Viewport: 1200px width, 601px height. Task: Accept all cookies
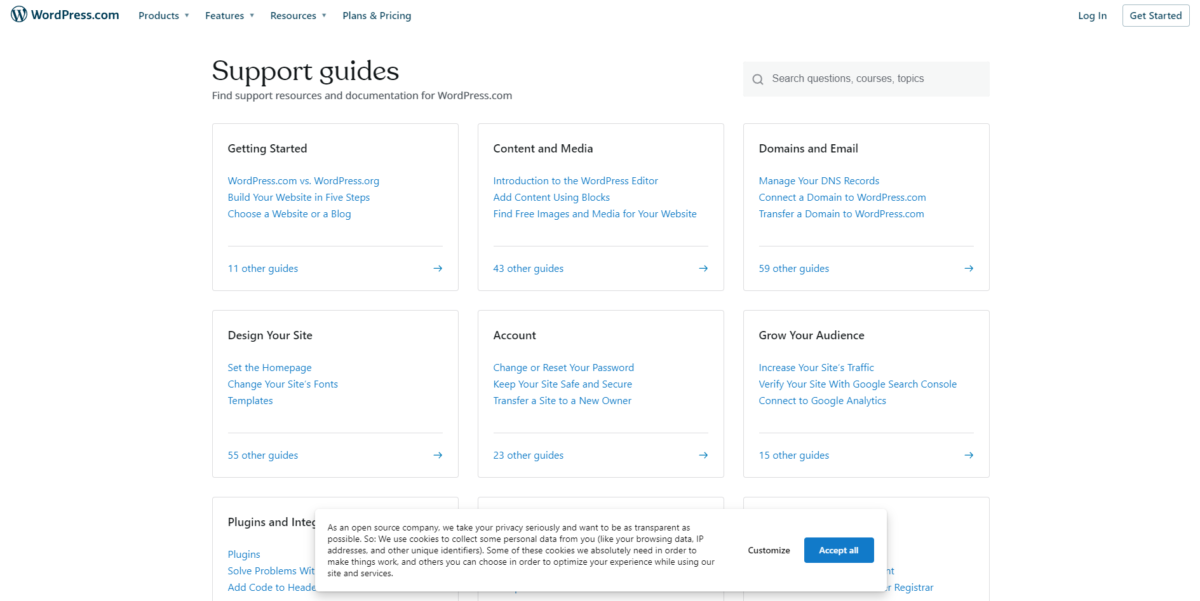pyautogui.click(x=839, y=550)
